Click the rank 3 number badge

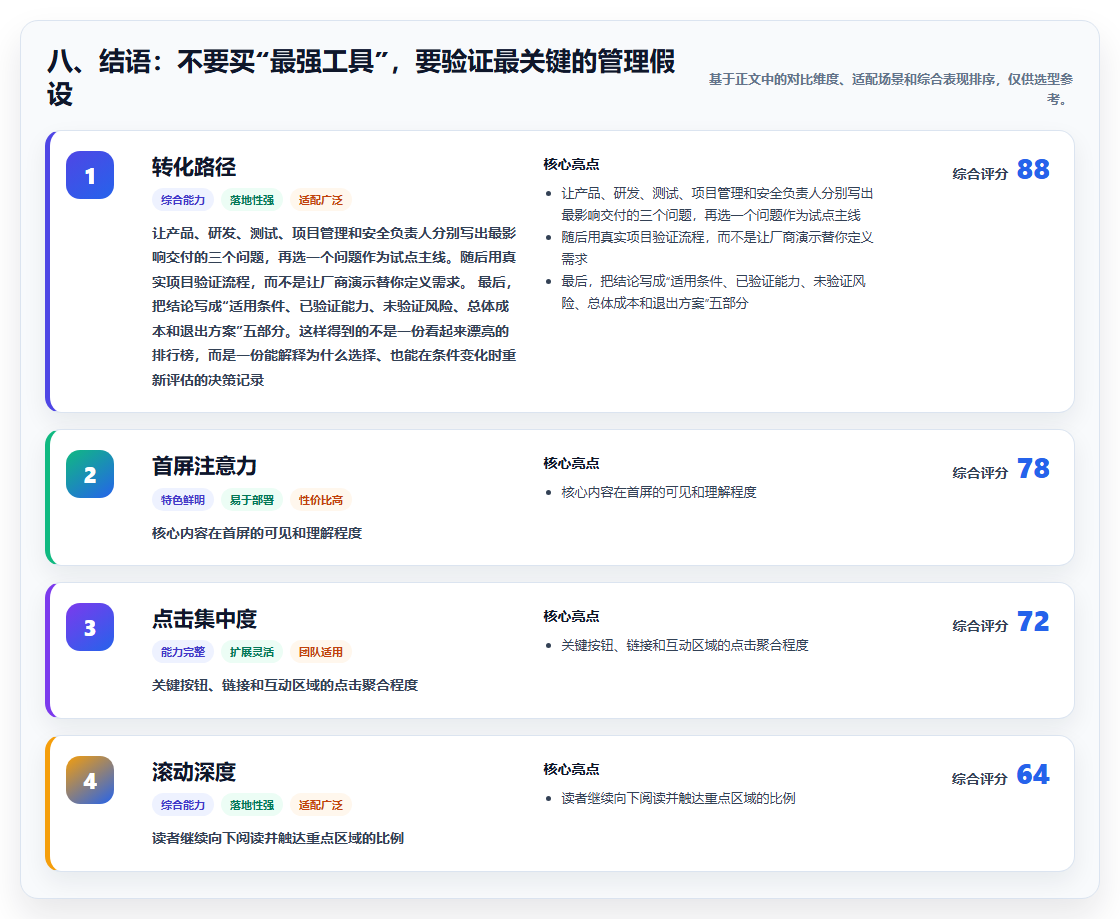(90, 627)
